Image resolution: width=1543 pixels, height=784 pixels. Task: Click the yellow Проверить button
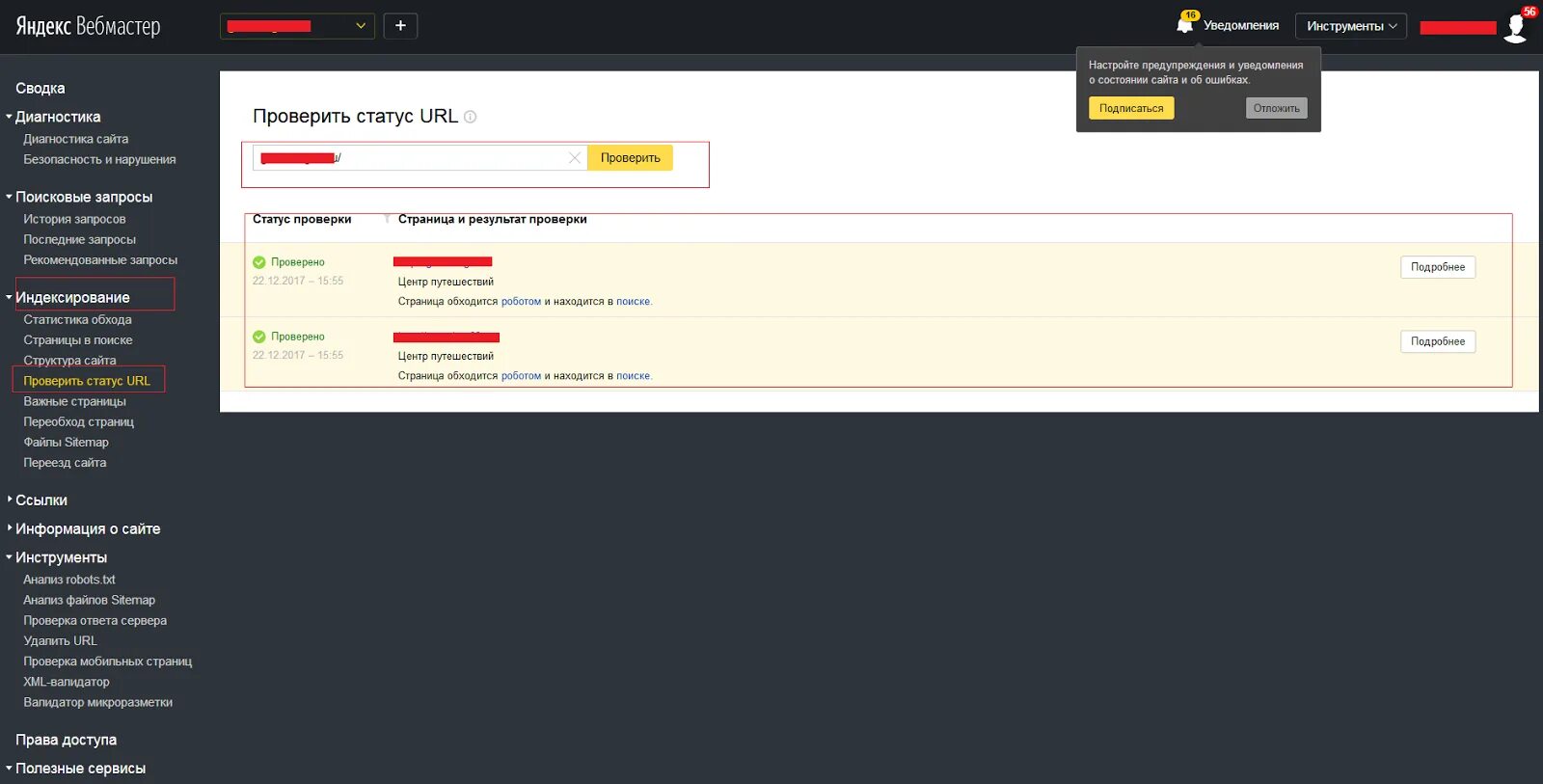pyautogui.click(x=630, y=158)
